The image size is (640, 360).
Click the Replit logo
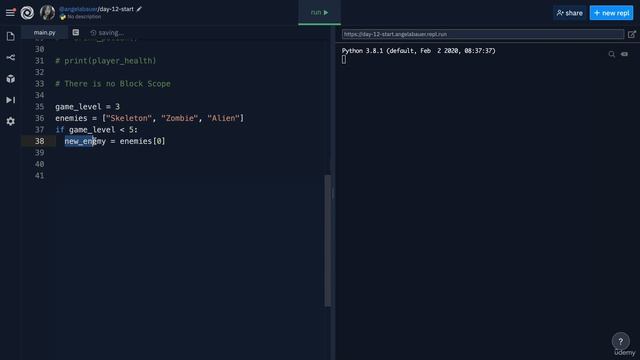(27, 13)
